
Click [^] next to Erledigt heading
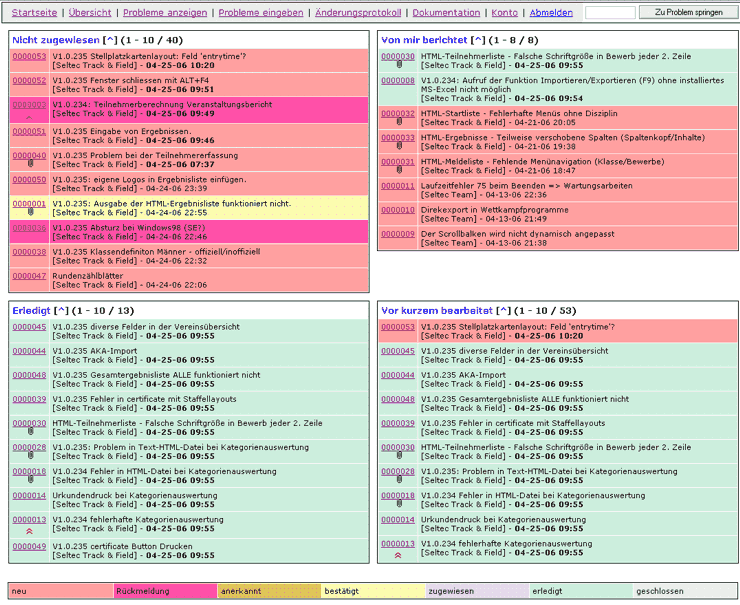[x=61, y=311]
